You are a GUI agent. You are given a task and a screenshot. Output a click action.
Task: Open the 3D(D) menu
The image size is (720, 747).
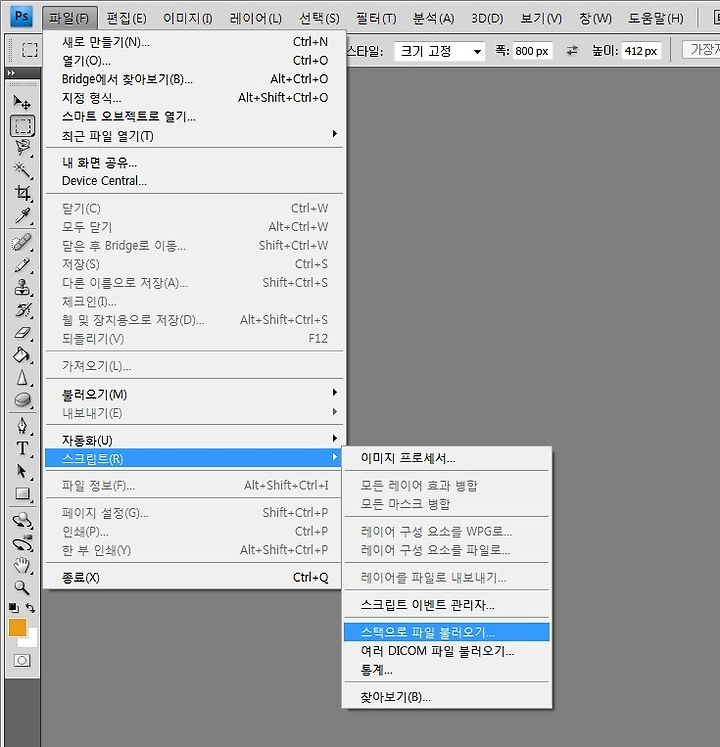[487, 19]
